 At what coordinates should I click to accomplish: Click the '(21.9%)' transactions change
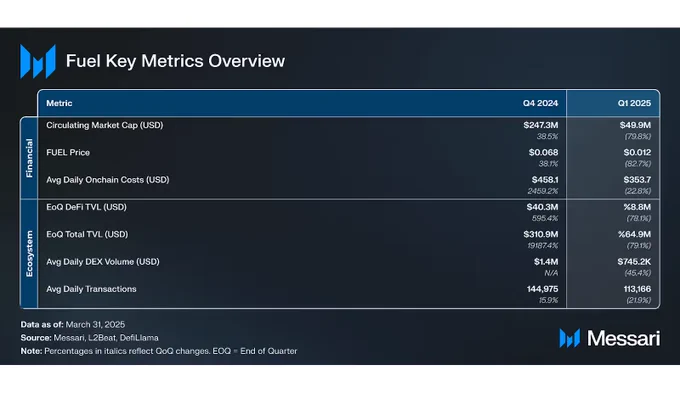pos(639,301)
